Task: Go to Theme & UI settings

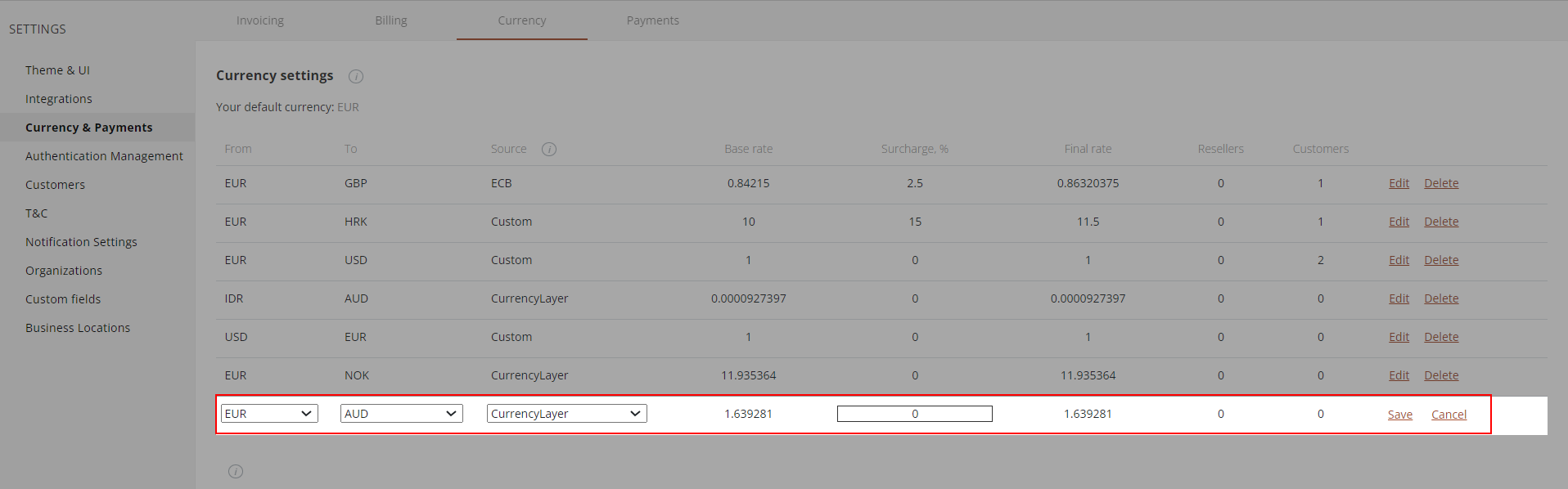Action: (57, 70)
